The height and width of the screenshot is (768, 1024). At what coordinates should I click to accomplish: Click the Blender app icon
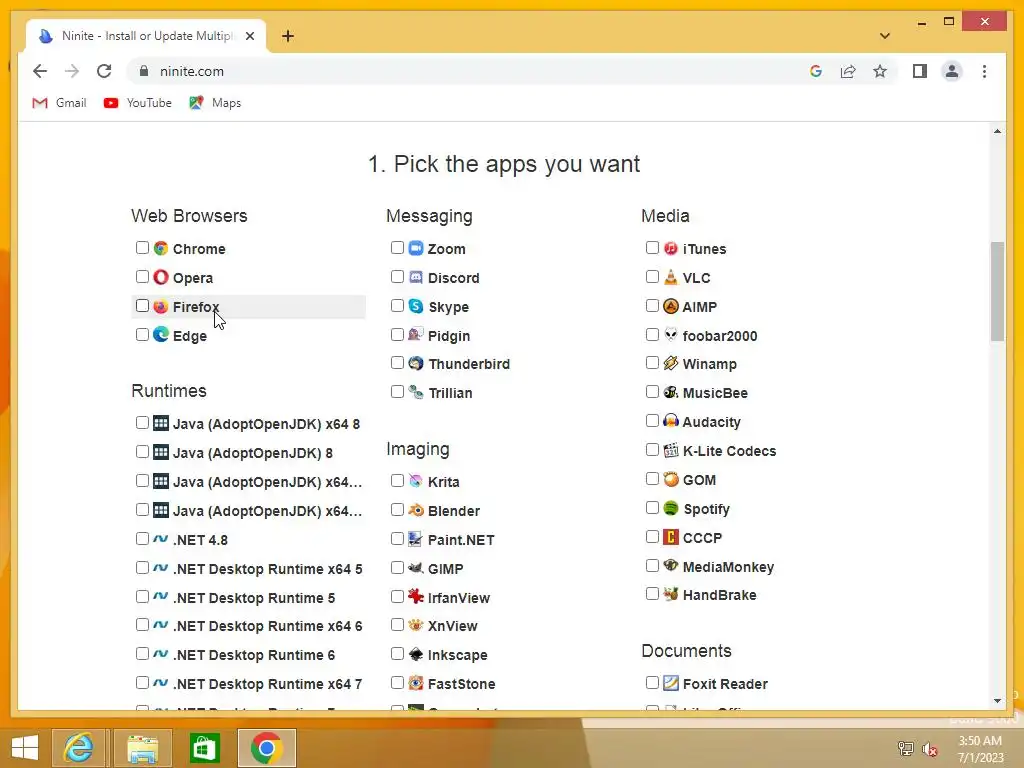pos(416,510)
